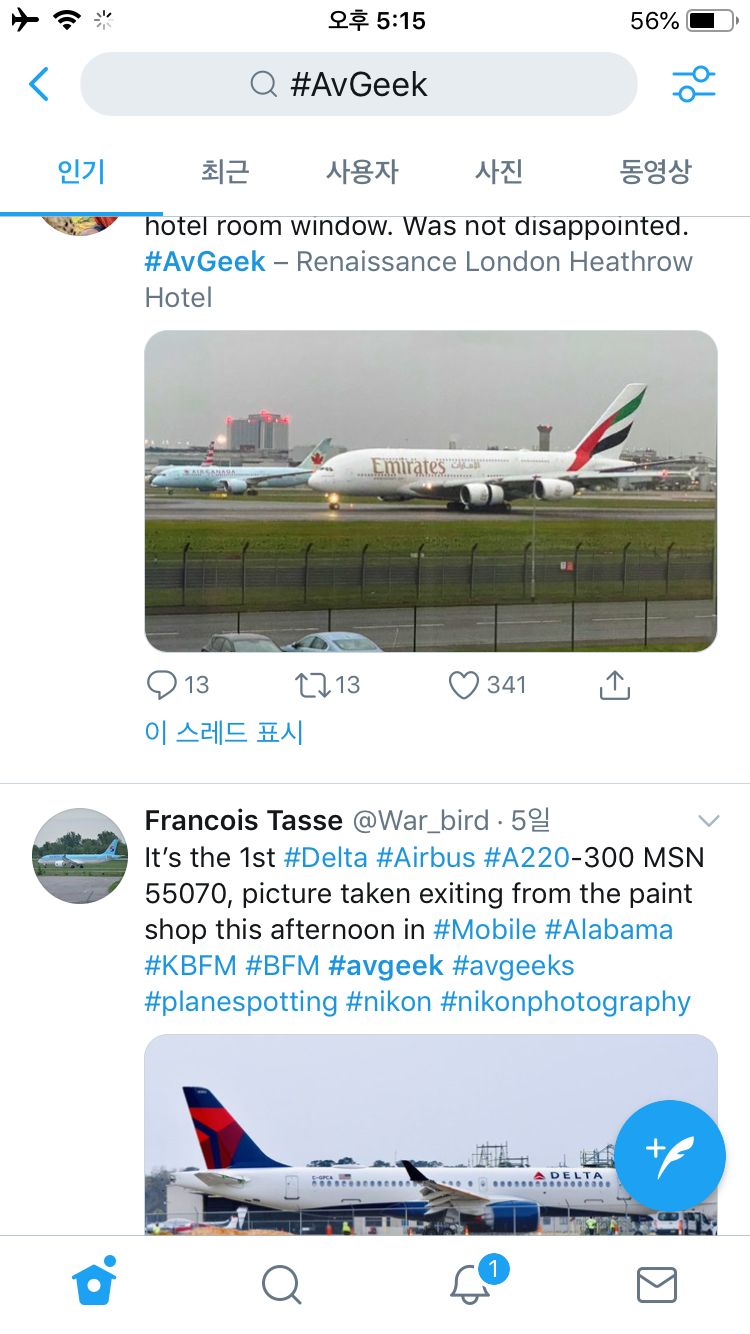Open the Search tab in bottom bar
Image resolution: width=750 pixels, height=1334 pixels.
(281, 1285)
